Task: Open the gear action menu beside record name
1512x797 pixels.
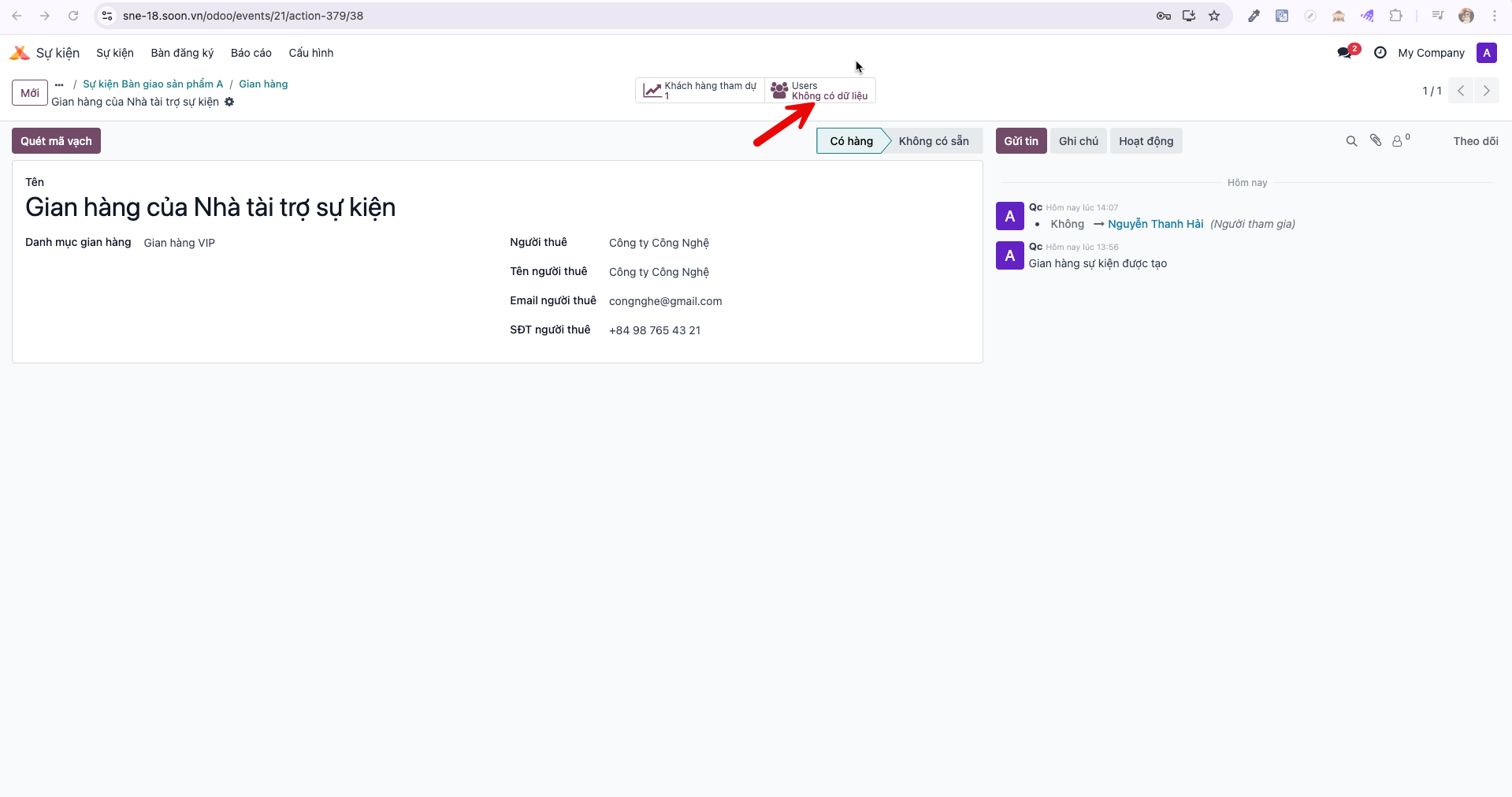Action: tap(229, 102)
